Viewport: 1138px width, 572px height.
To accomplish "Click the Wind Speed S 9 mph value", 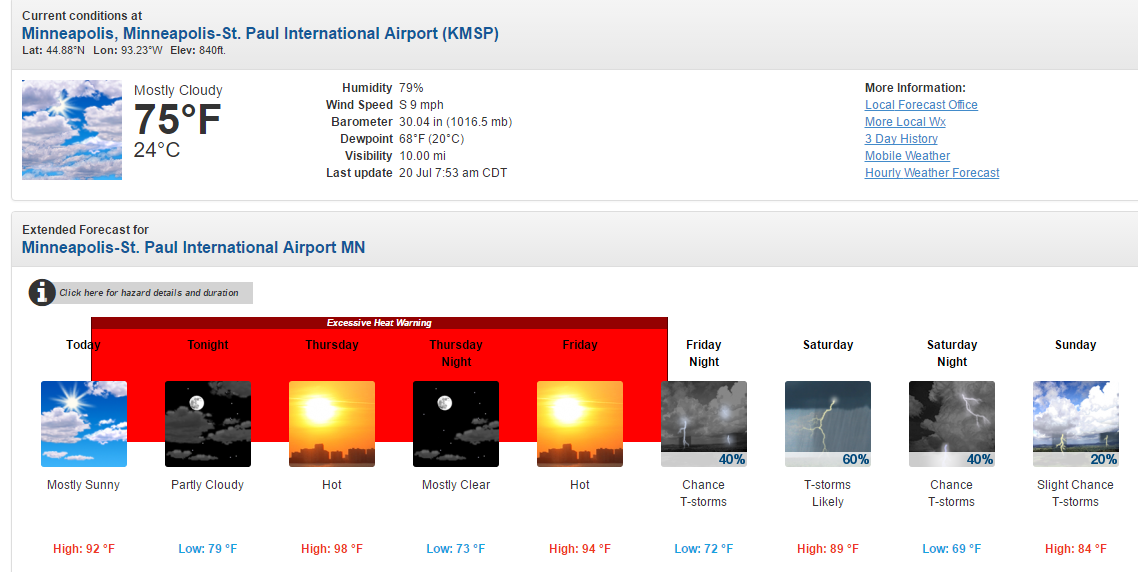I will coord(421,105).
